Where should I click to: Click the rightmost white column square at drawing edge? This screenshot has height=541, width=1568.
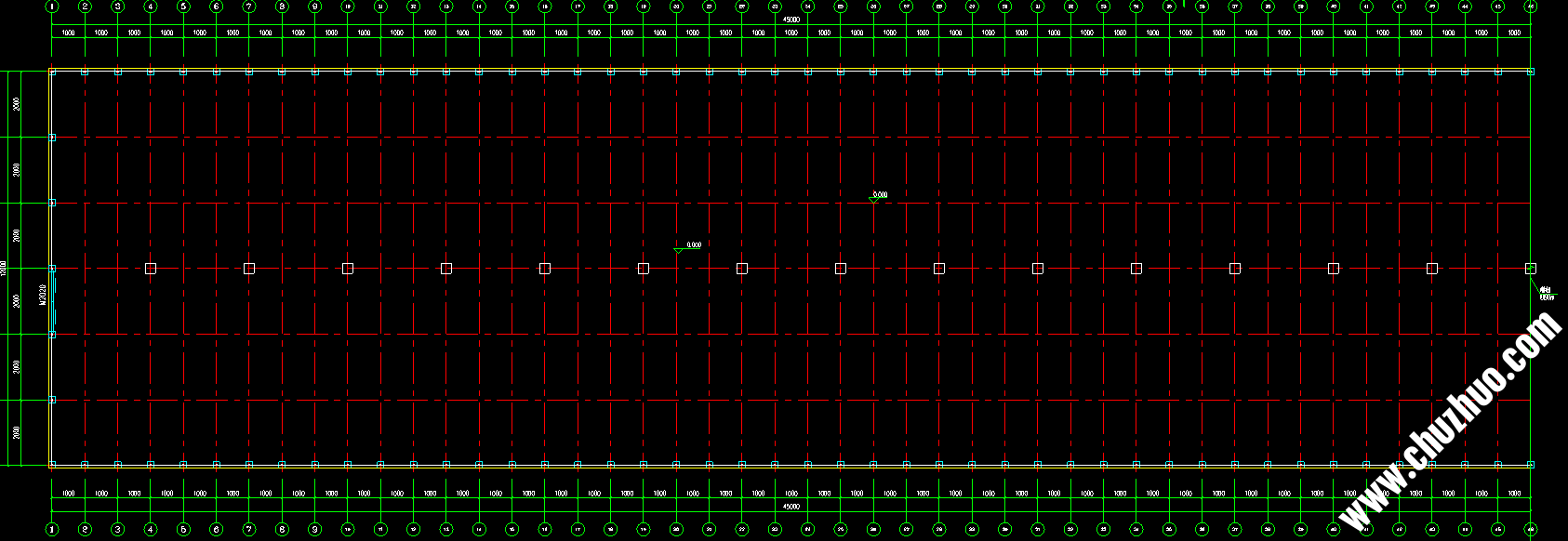(1530, 269)
